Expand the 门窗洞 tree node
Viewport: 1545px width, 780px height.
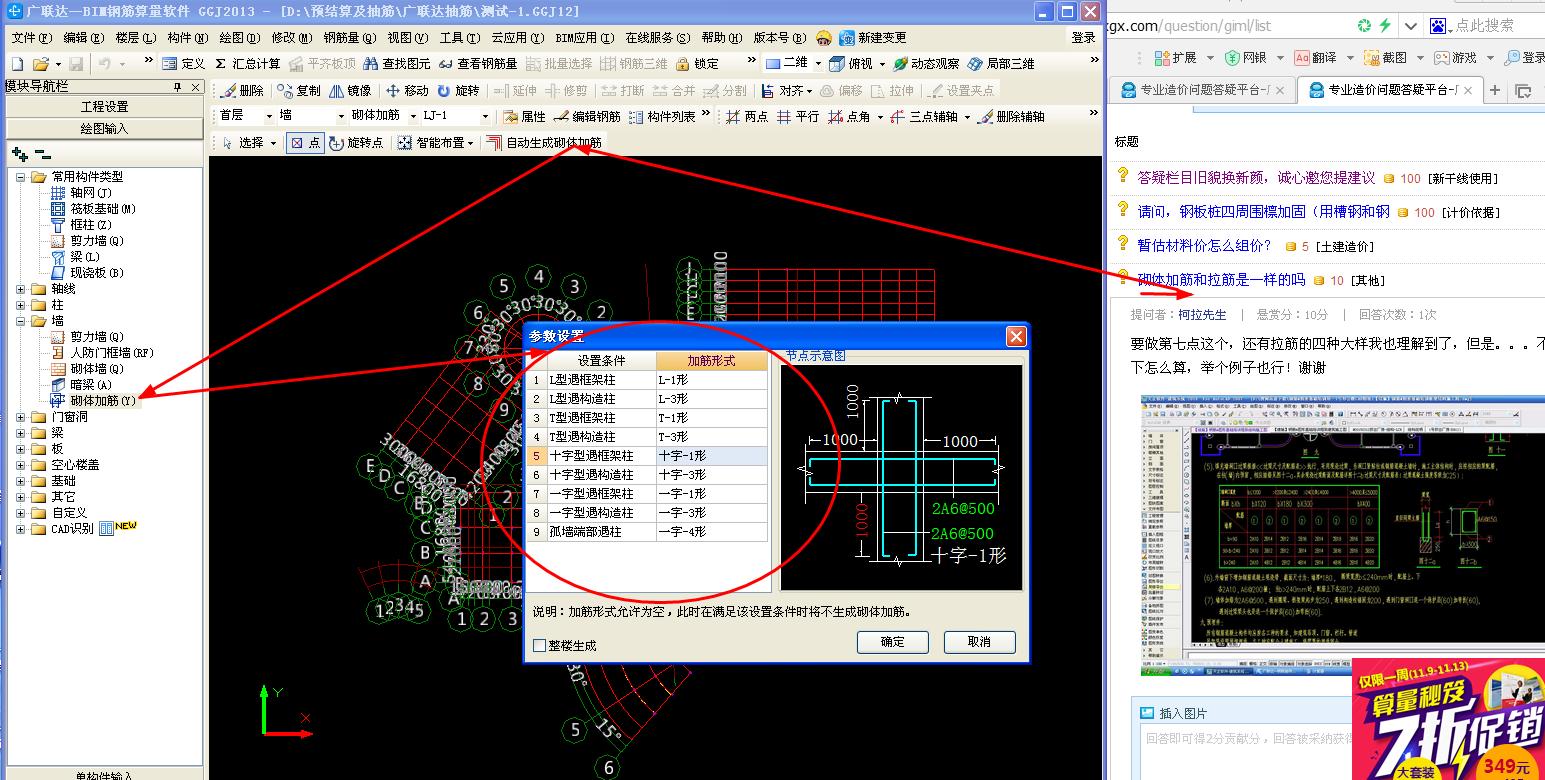21,417
